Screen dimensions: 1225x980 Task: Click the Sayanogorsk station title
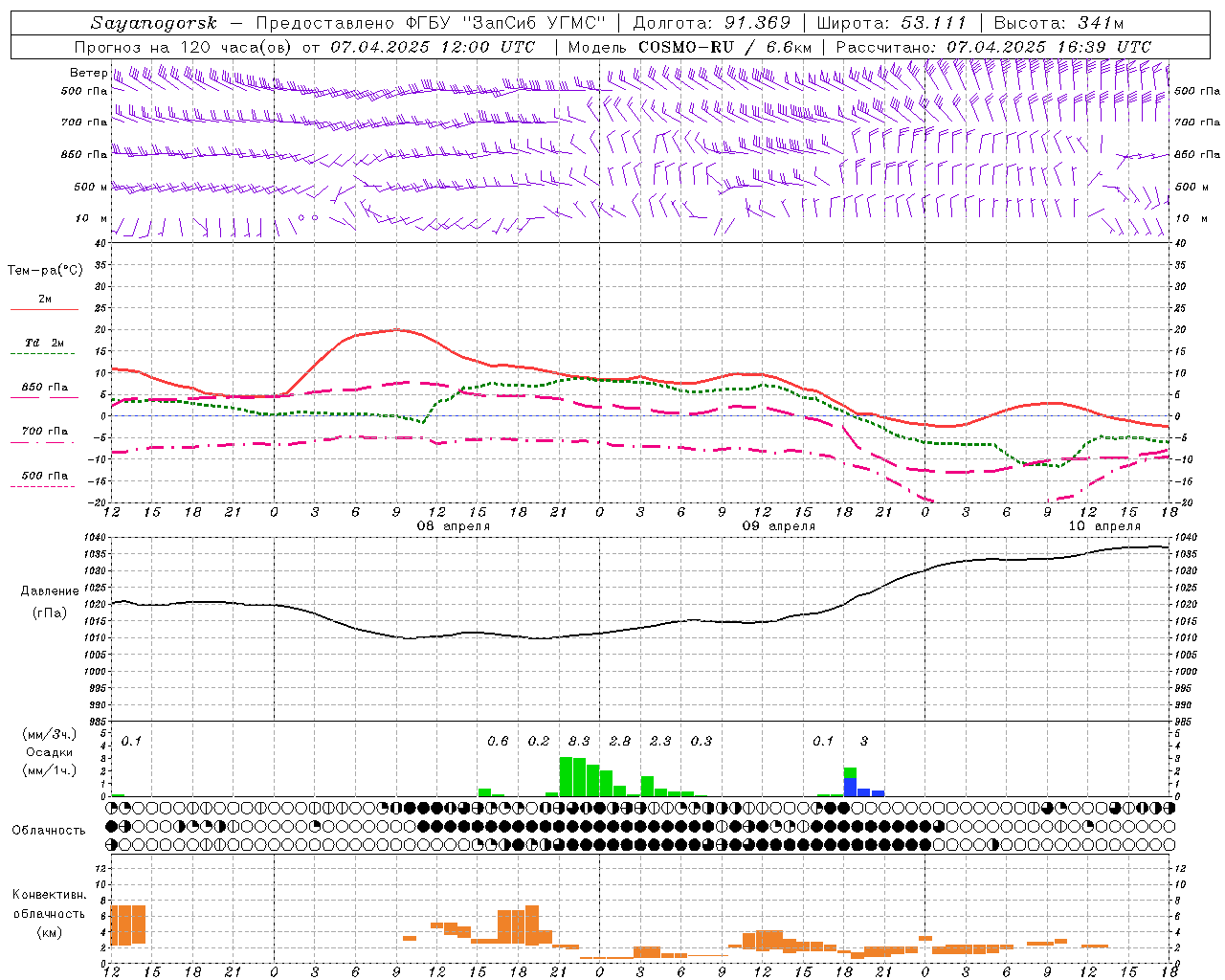tap(154, 23)
